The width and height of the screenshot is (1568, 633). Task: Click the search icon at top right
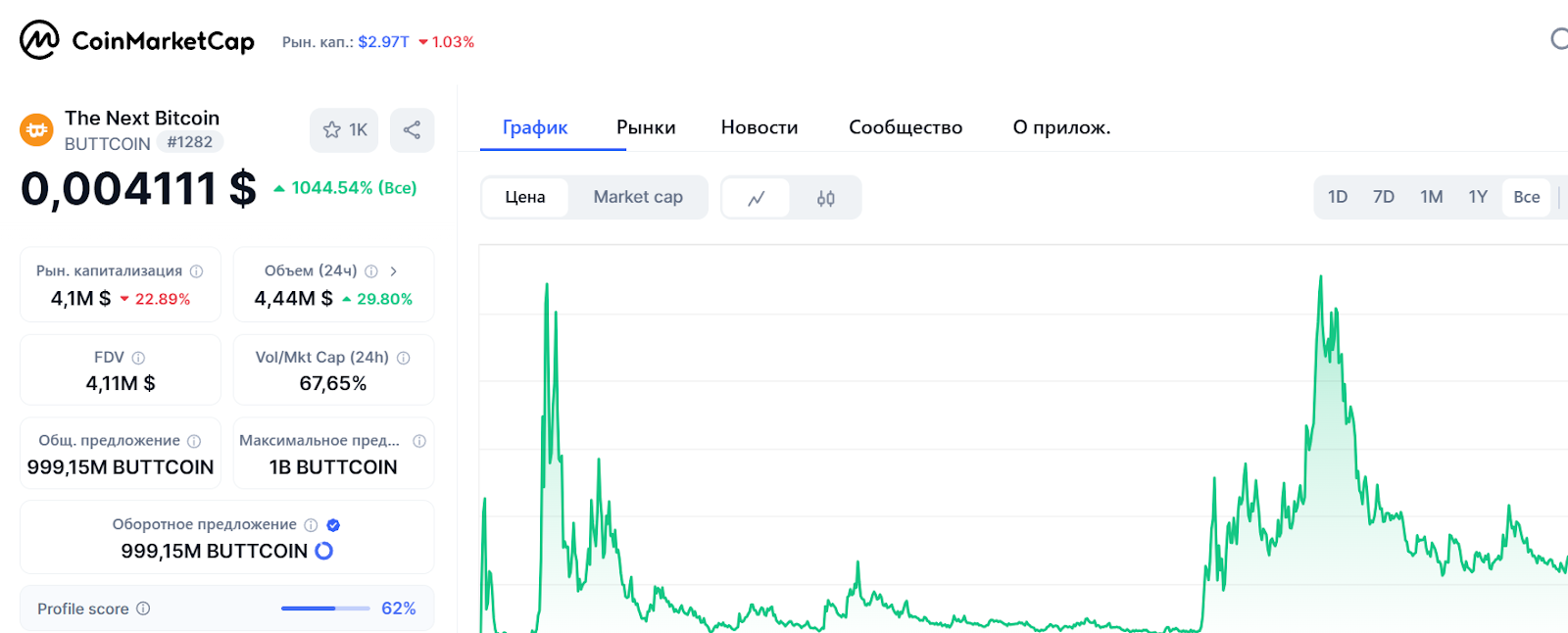click(x=1559, y=39)
